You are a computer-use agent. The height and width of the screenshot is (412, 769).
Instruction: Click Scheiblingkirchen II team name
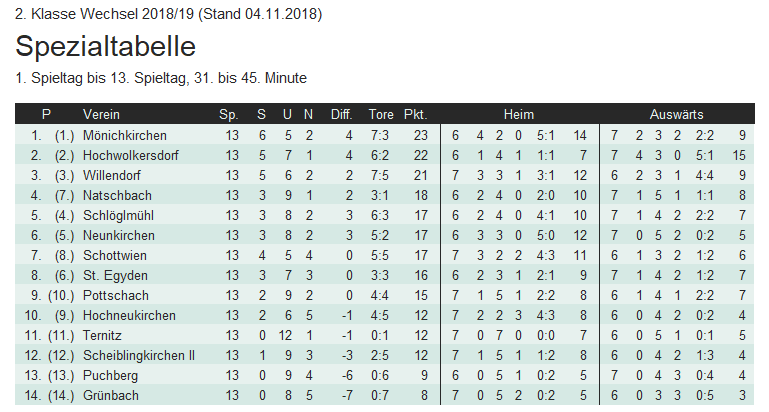pos(139,355)
